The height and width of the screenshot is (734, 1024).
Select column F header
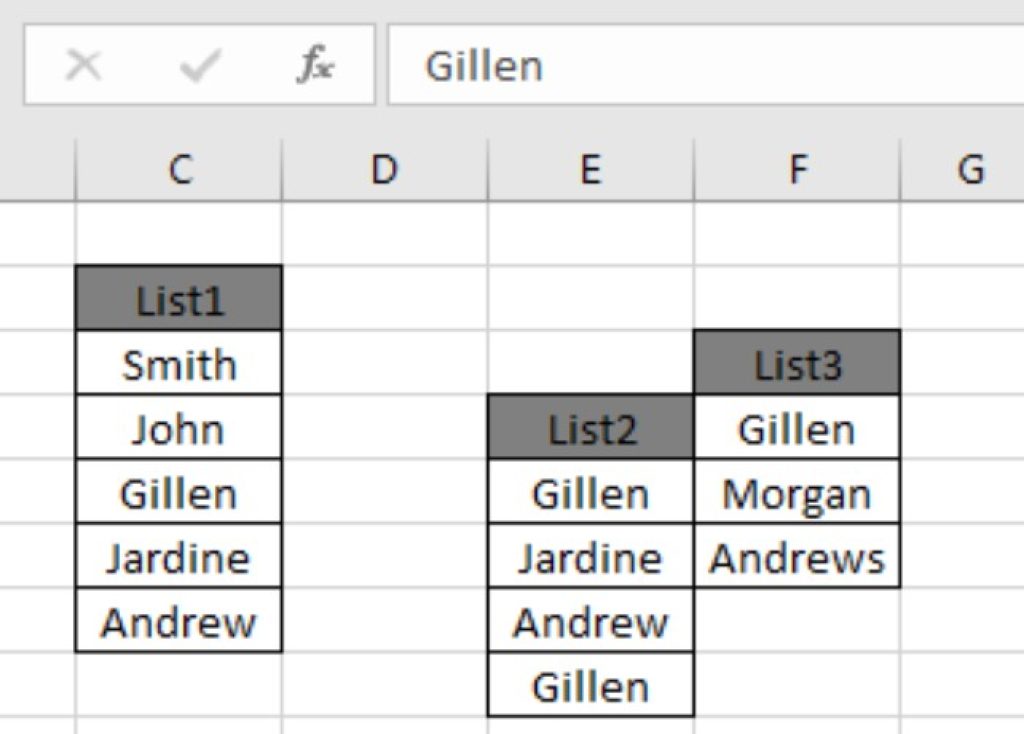(797, 169)
